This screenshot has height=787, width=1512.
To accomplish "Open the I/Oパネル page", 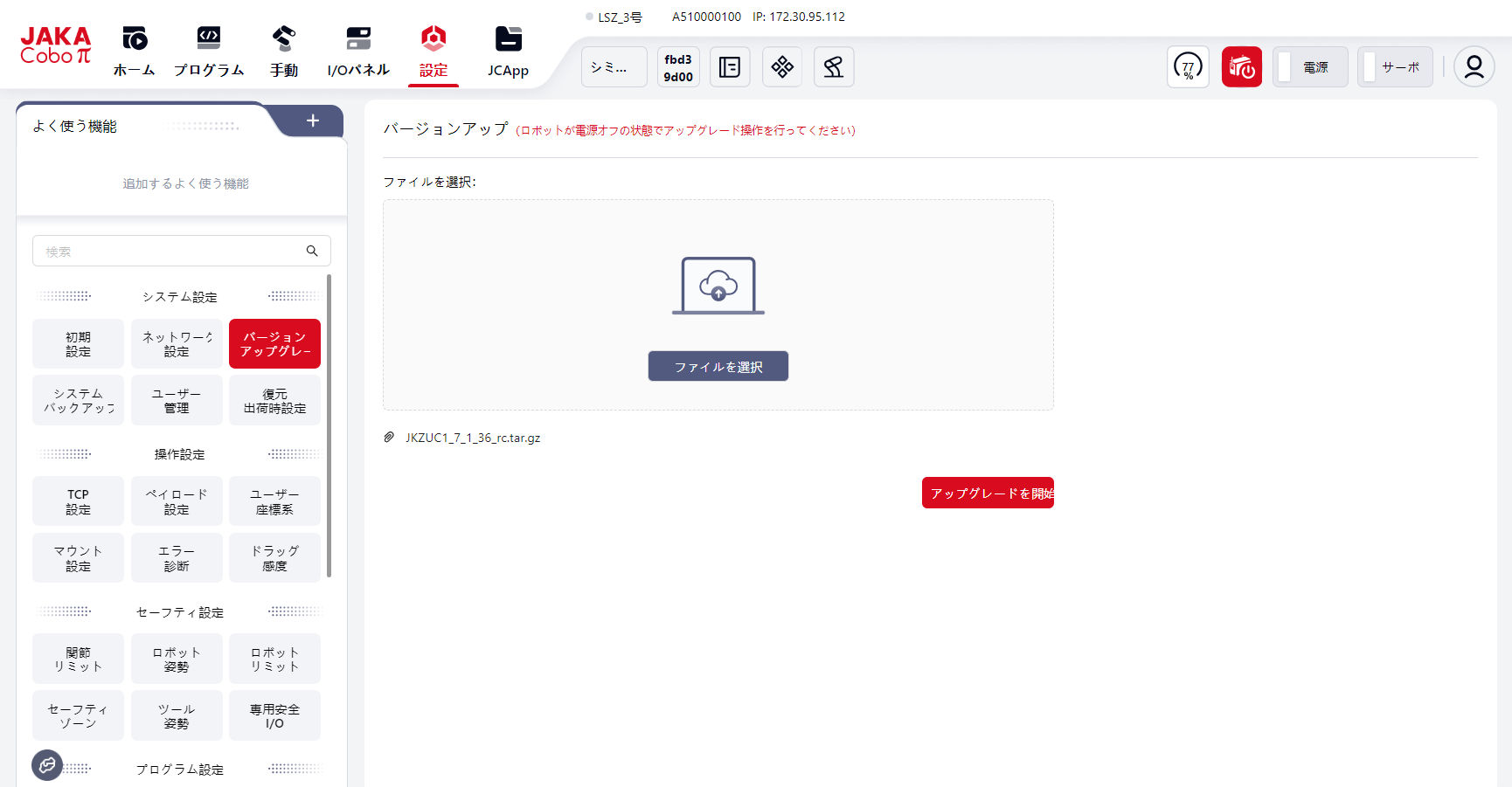I will coord(358,52).
